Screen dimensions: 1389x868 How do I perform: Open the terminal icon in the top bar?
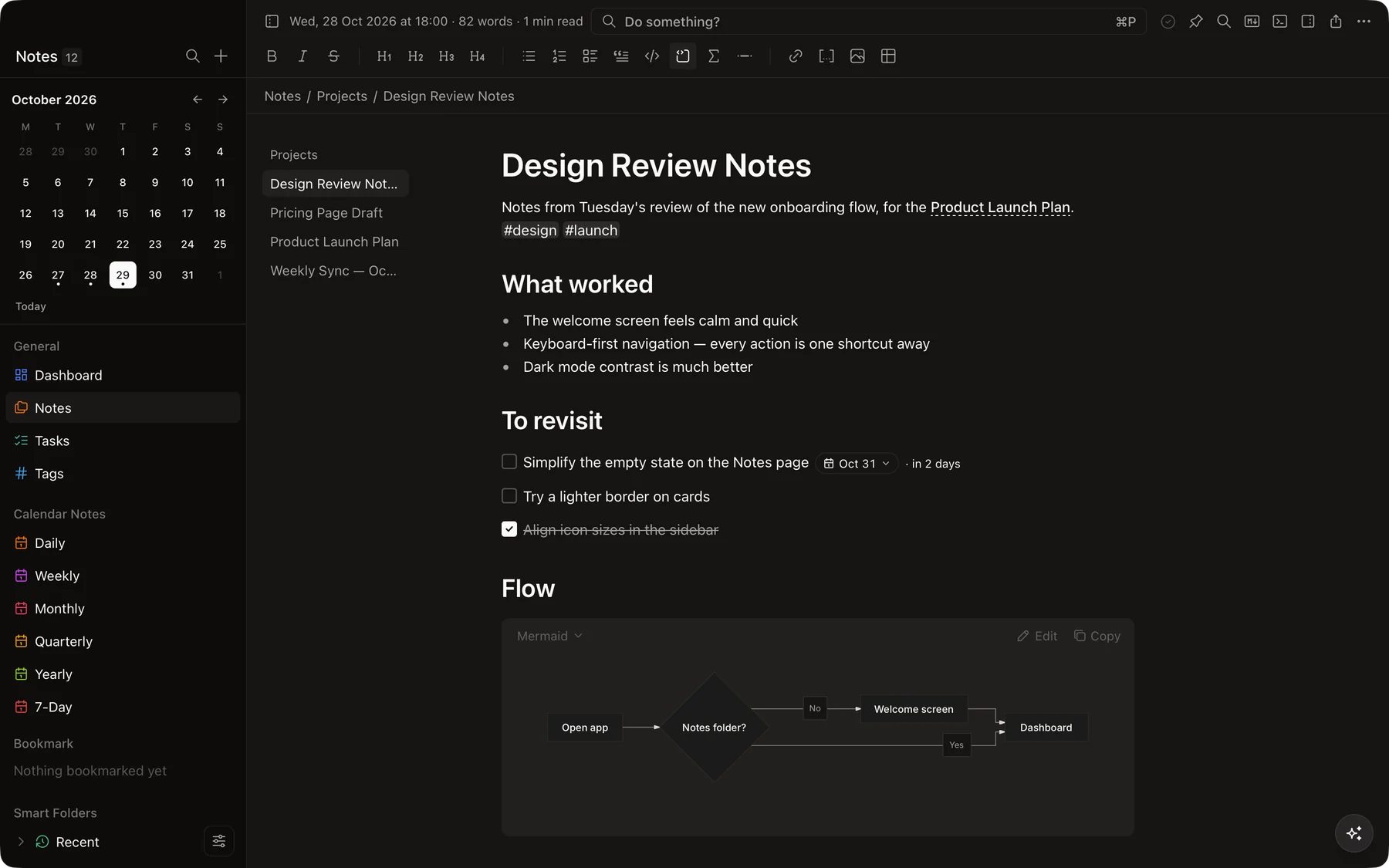pyautogui.click(x=1280, y=22)
